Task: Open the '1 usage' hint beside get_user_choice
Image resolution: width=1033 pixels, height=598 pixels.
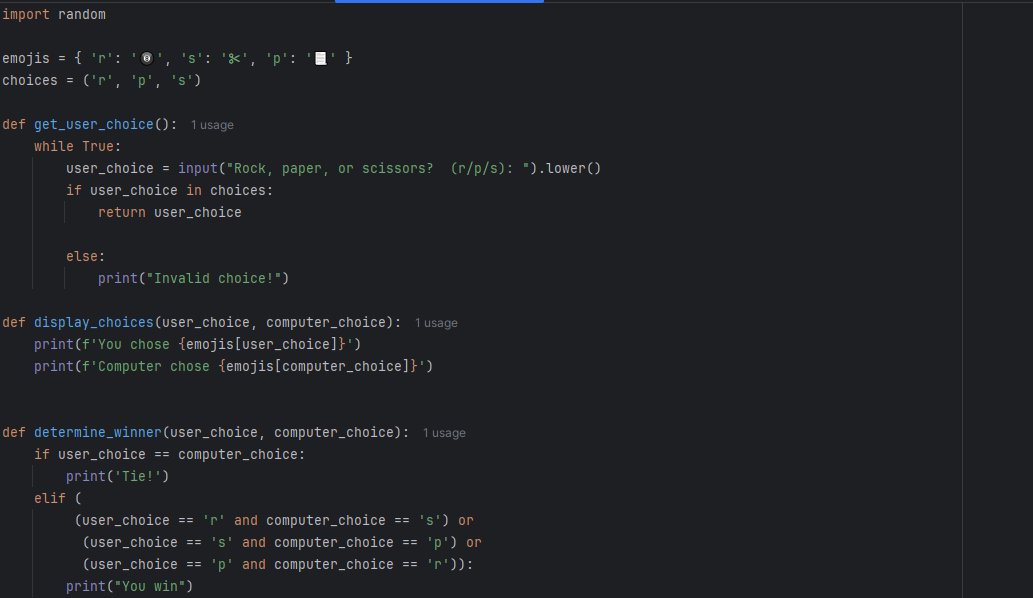Action: pyautogui.click(x=212, y=125)
